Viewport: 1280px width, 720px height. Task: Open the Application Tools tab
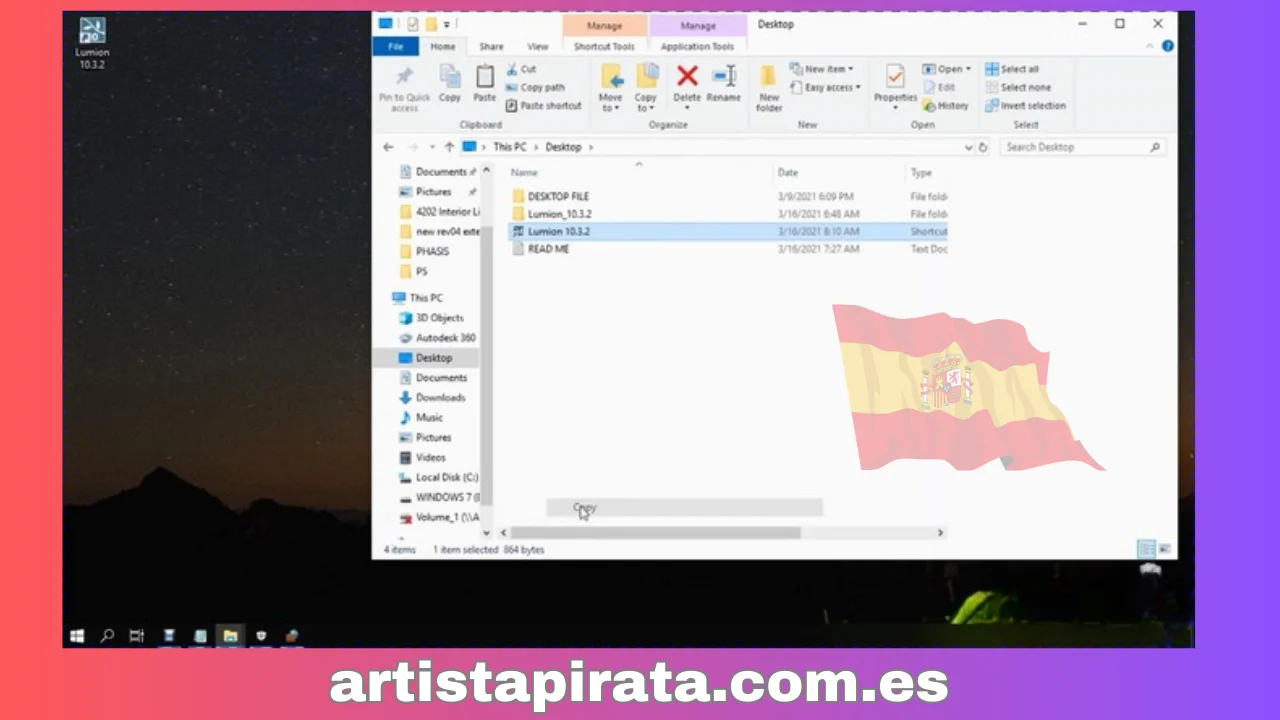pyautogui.click(x=698, y=46)
